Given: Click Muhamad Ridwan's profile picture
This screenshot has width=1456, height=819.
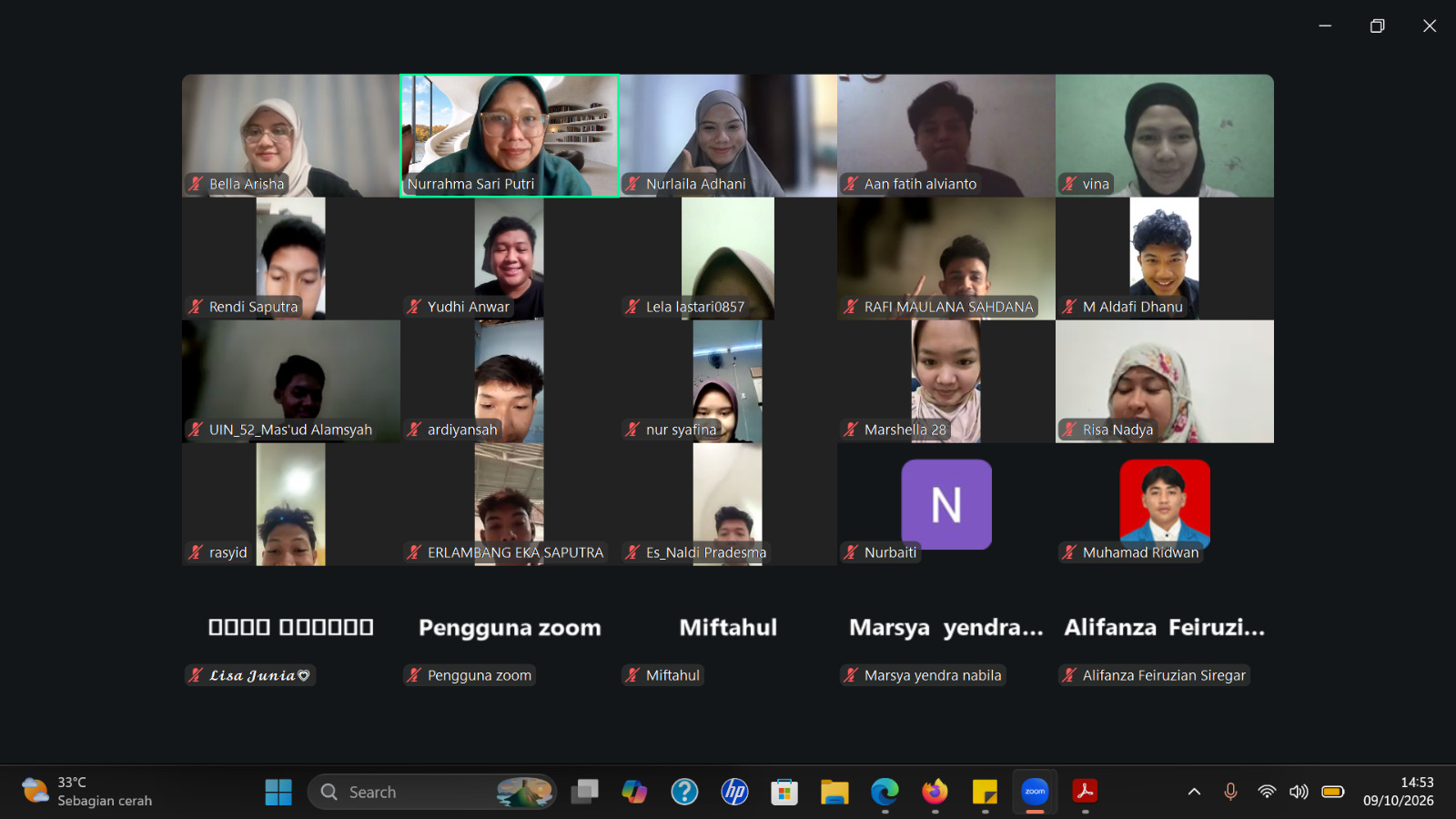Looking at the screenshot, I should coord(1165,503).
